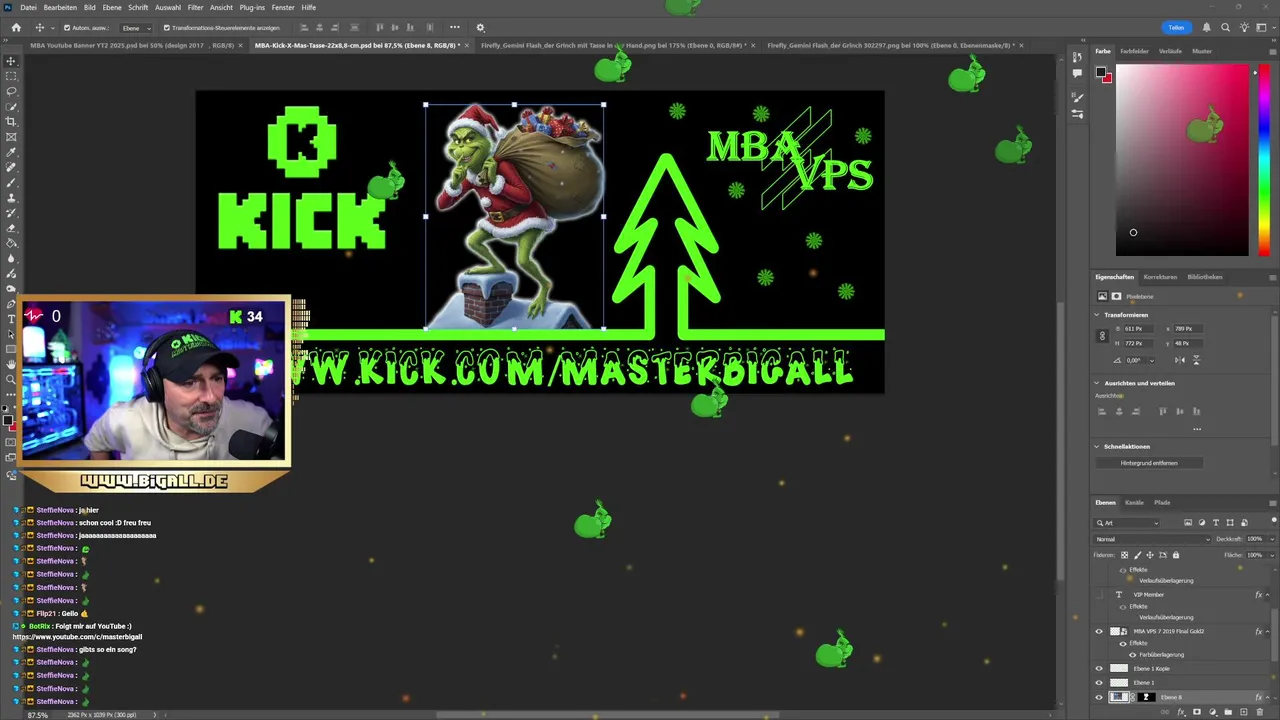This screenshot has width=1280, height=720.
Task: Select the Type tool in the toolbox
Action: click(11, 319)
